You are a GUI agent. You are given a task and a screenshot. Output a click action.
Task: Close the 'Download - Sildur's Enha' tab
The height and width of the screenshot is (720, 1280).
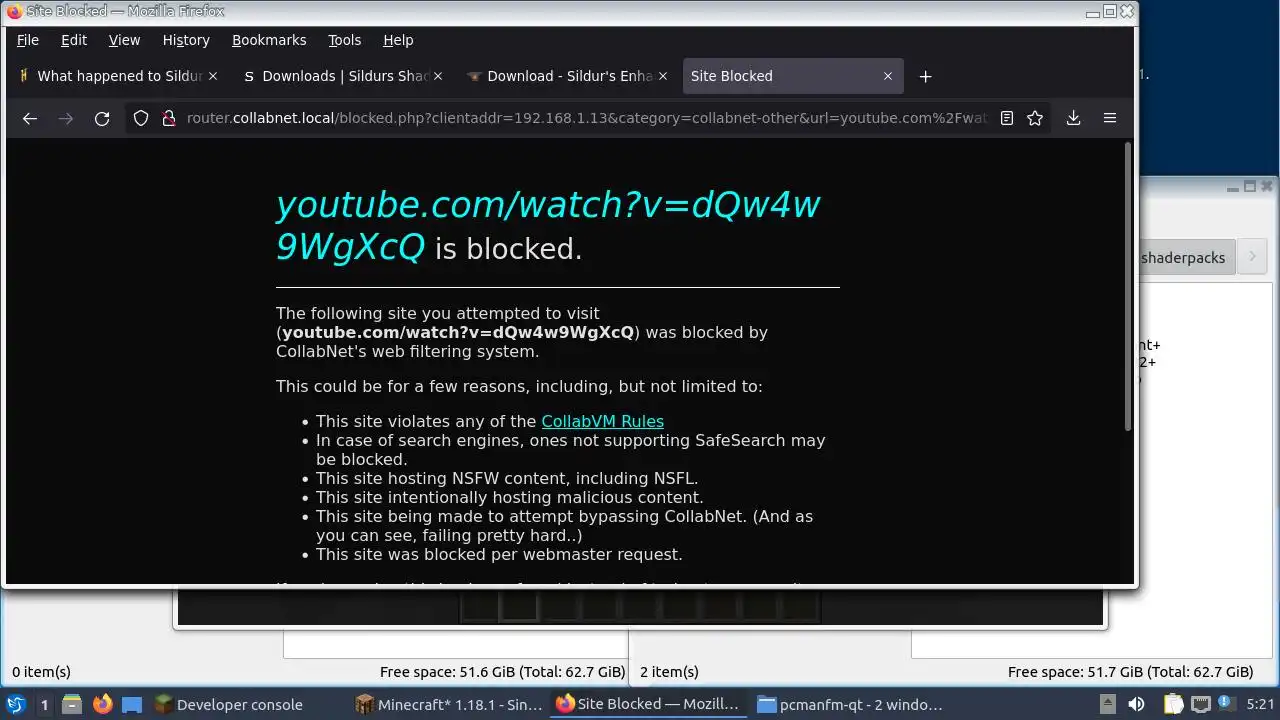coord(663,76)
